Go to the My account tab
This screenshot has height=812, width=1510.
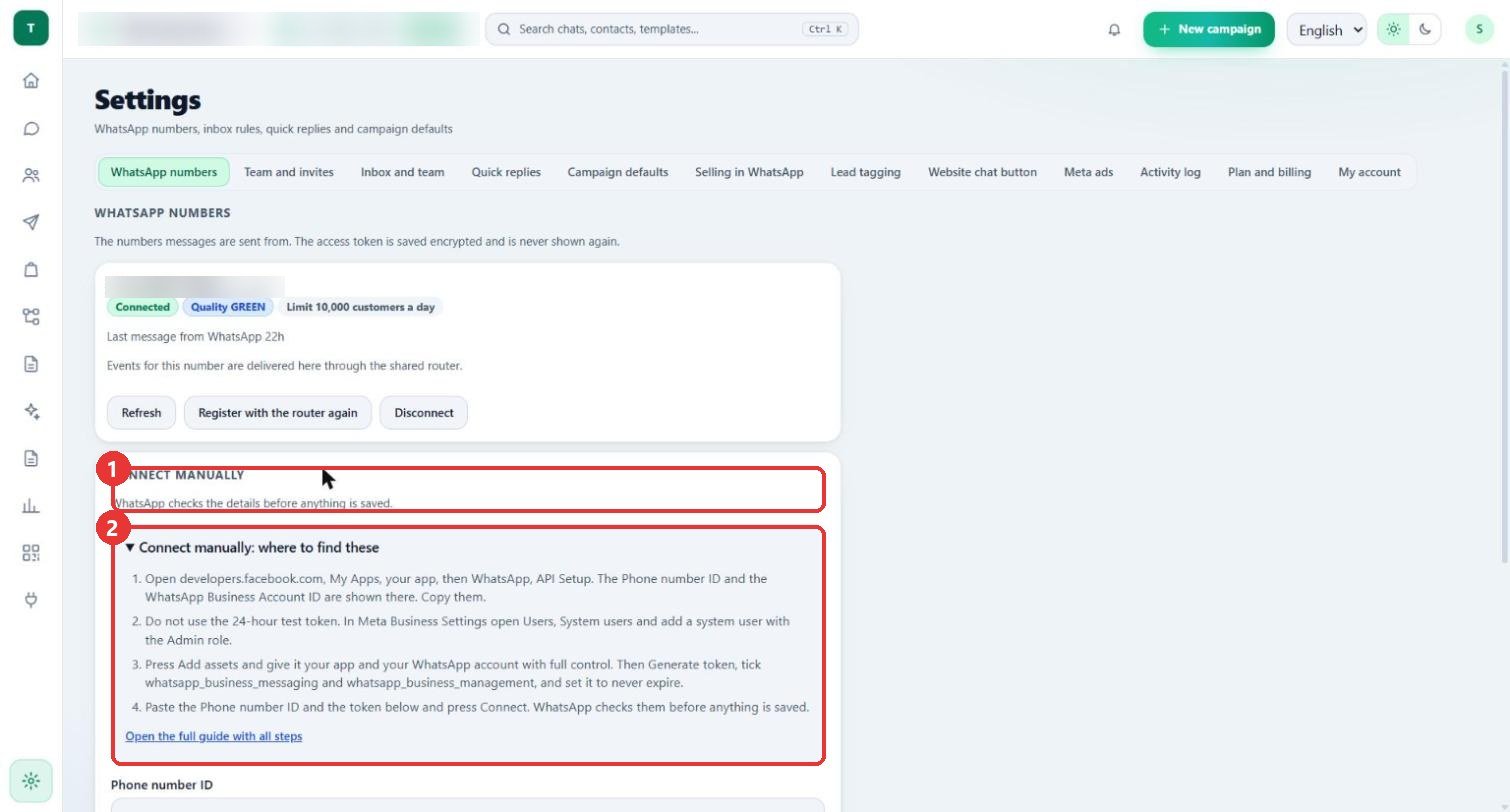[1369, 172]
